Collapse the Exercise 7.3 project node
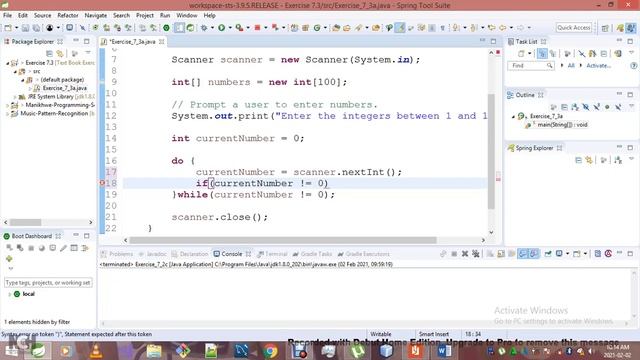 tap(7, 63)
